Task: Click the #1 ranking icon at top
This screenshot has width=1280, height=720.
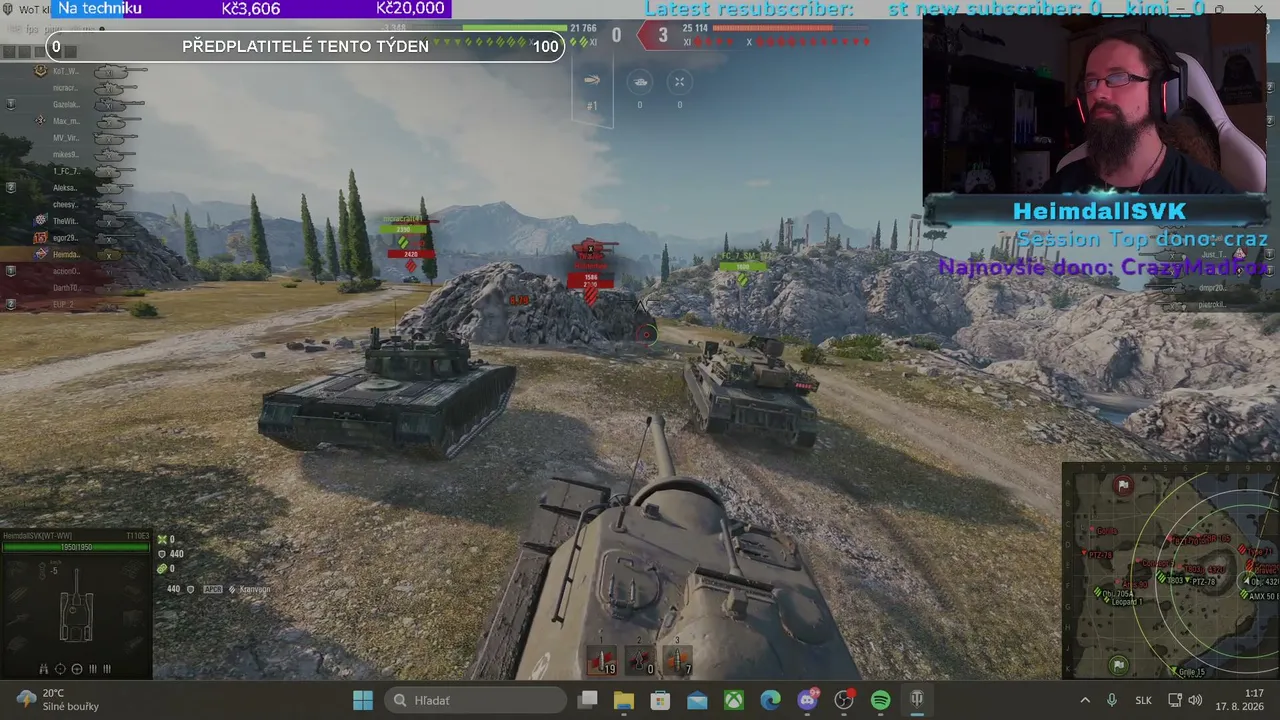Action: (x=592, y=91)
